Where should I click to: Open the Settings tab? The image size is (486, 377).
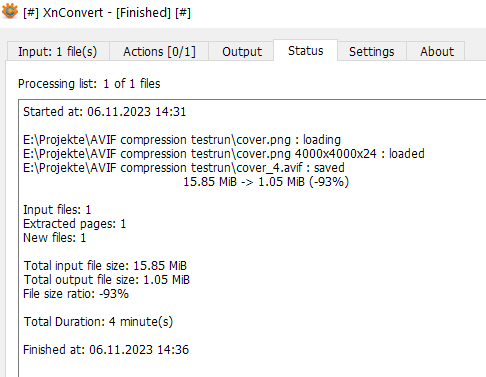tap(372, 51)
